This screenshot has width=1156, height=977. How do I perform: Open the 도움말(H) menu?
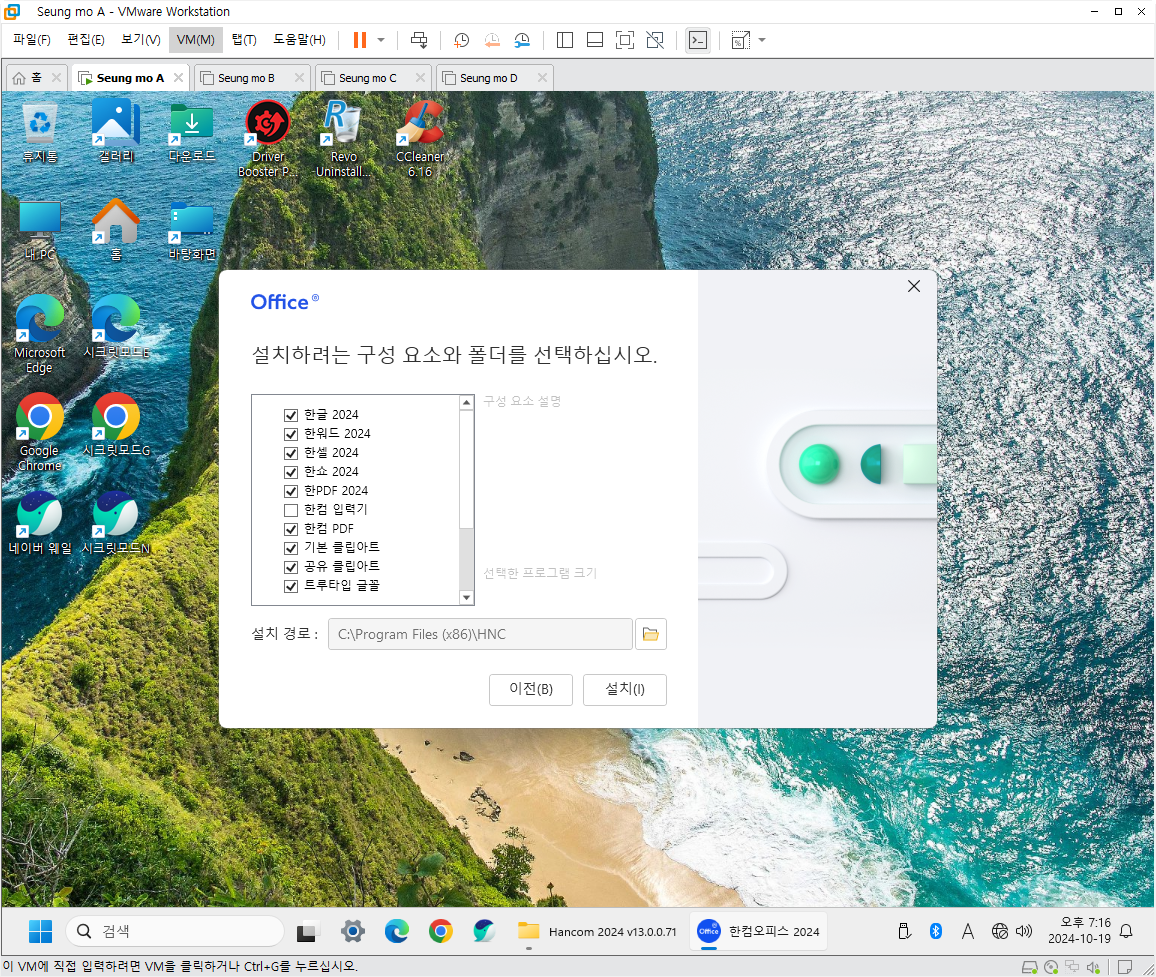coord(299,39)
